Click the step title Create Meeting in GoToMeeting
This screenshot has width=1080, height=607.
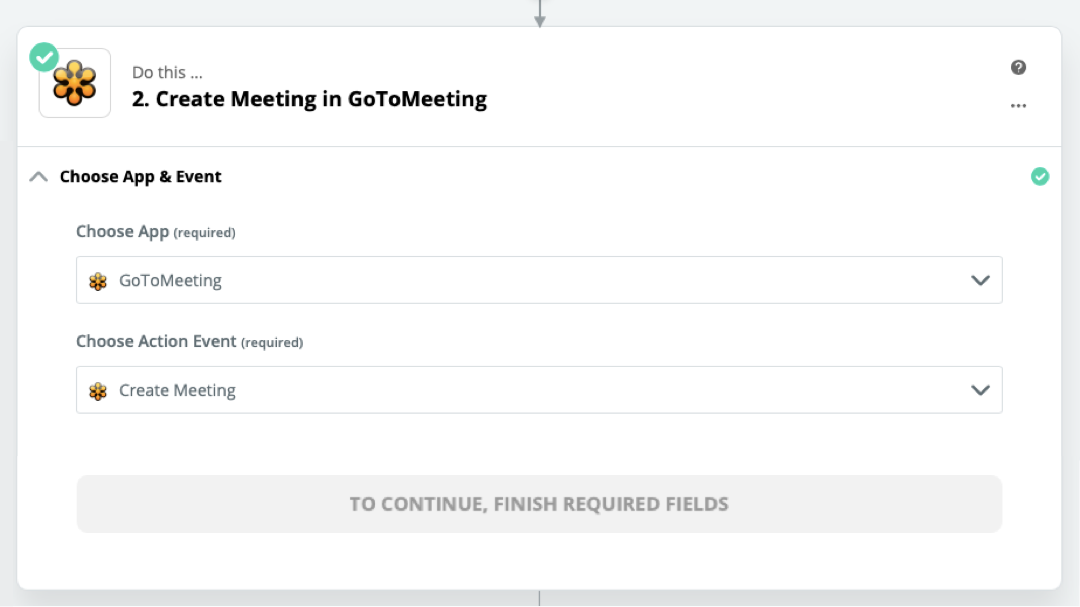[309, 99]
